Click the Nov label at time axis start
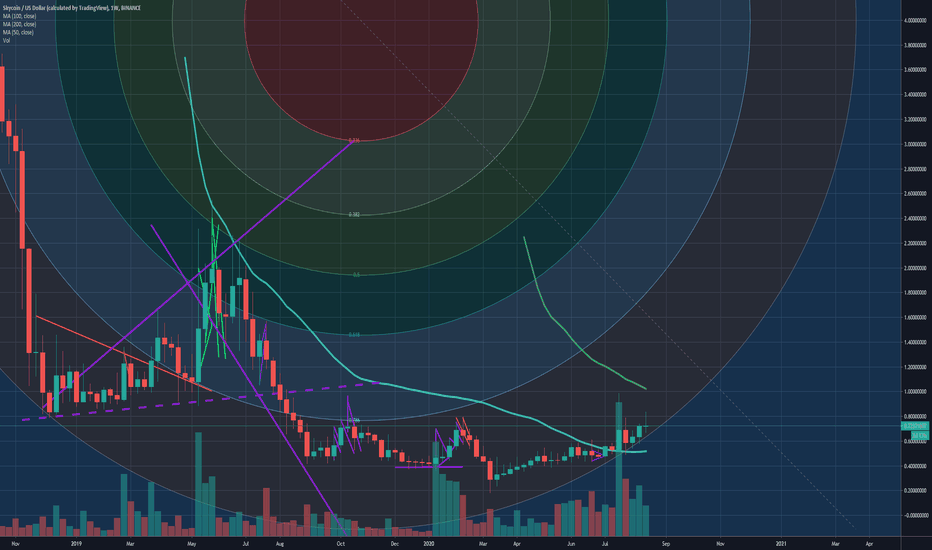 click(15, 543)
